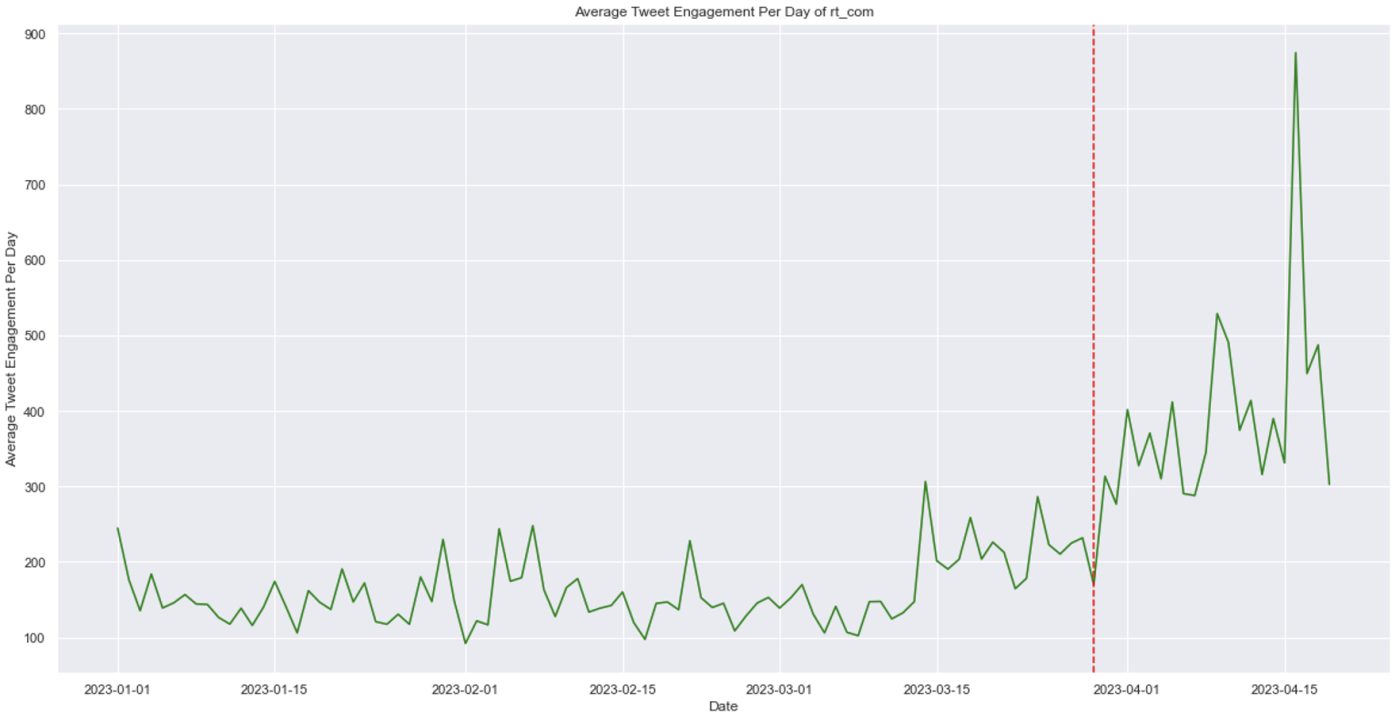Image resolution: width=1399 pixels, height=720 pixels.
Task: Click the x-axis tick '2023-03-01'
Action: 779,689
